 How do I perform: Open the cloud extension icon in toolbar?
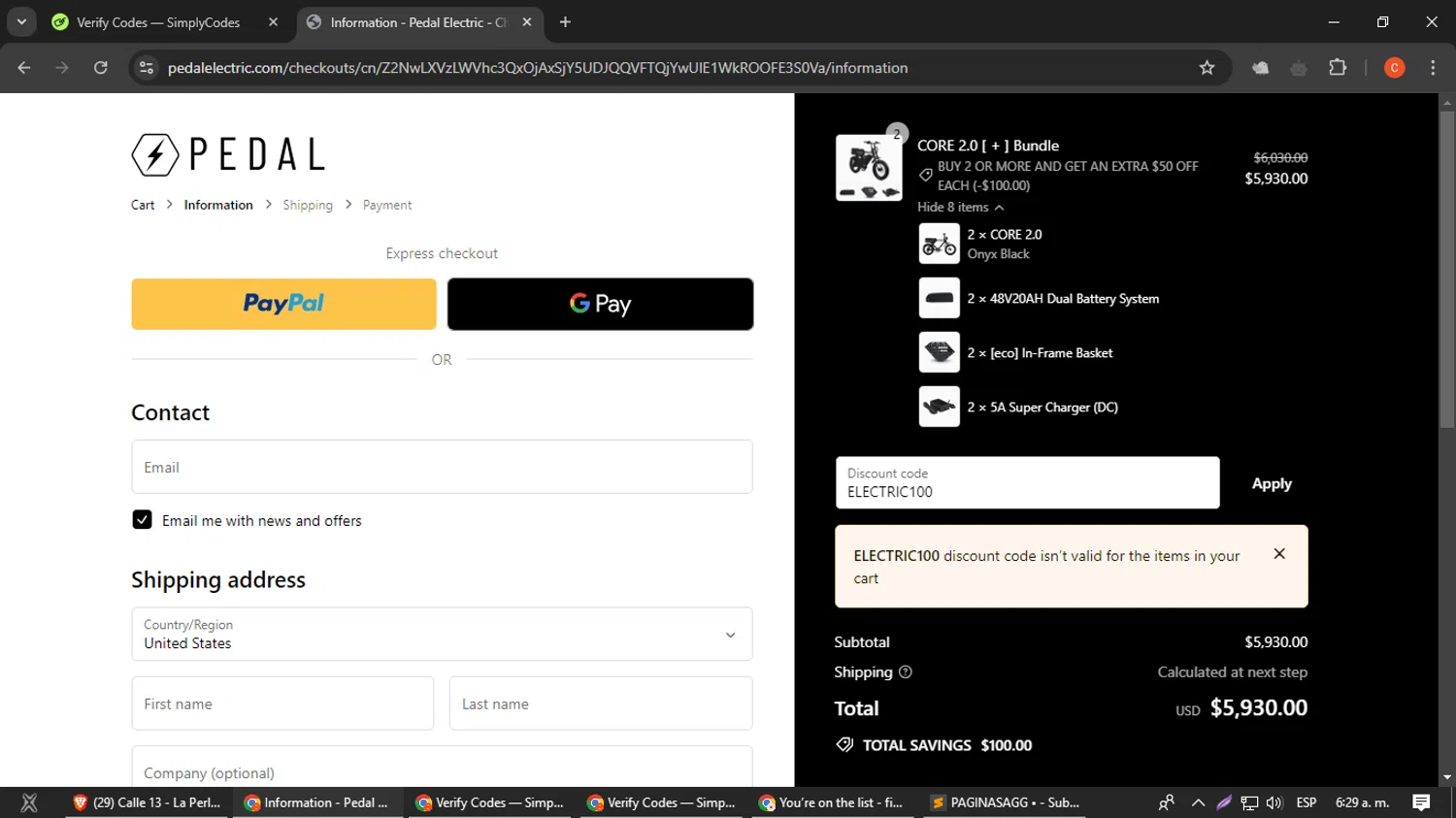pyautogui.click(x=1260, y=68)
